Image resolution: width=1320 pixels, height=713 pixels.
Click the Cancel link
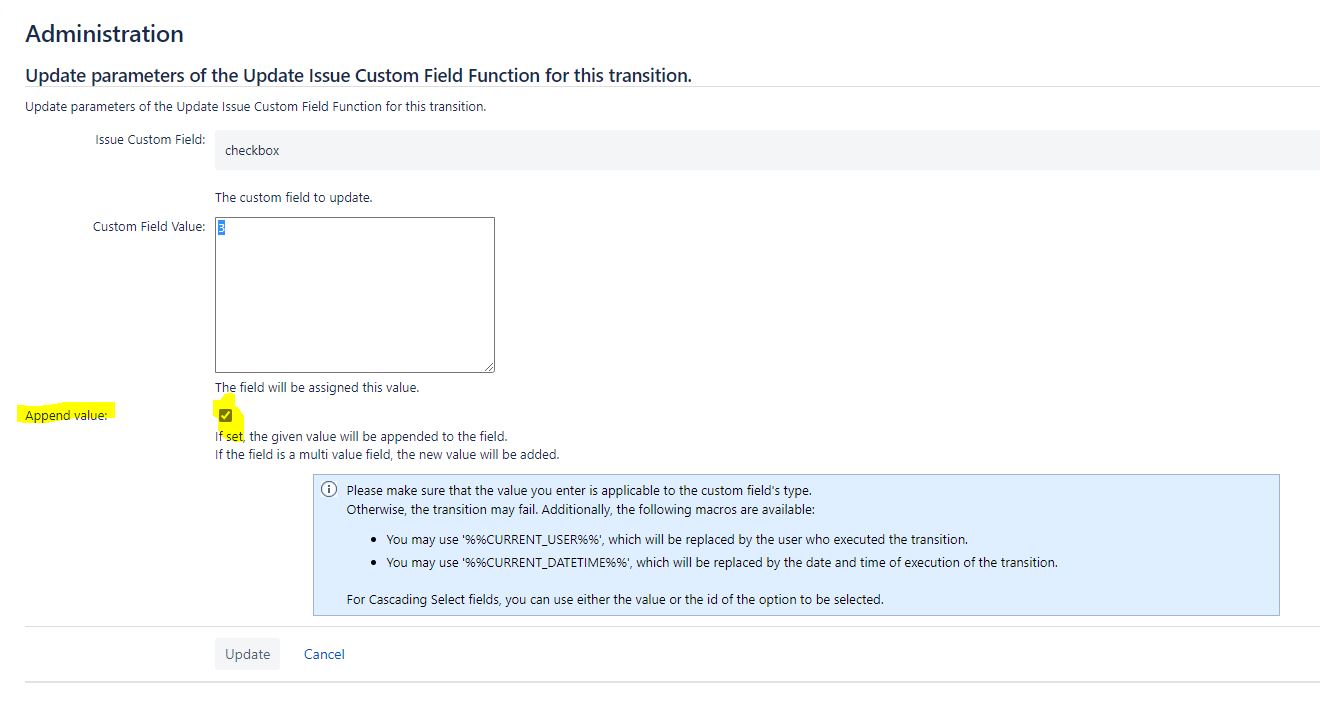click(x=323, y=653)
